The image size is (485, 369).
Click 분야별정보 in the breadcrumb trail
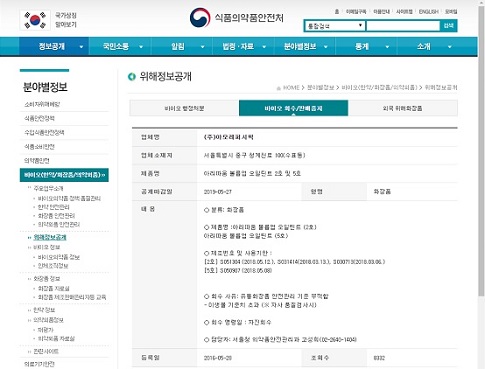[x=320, y=88]
